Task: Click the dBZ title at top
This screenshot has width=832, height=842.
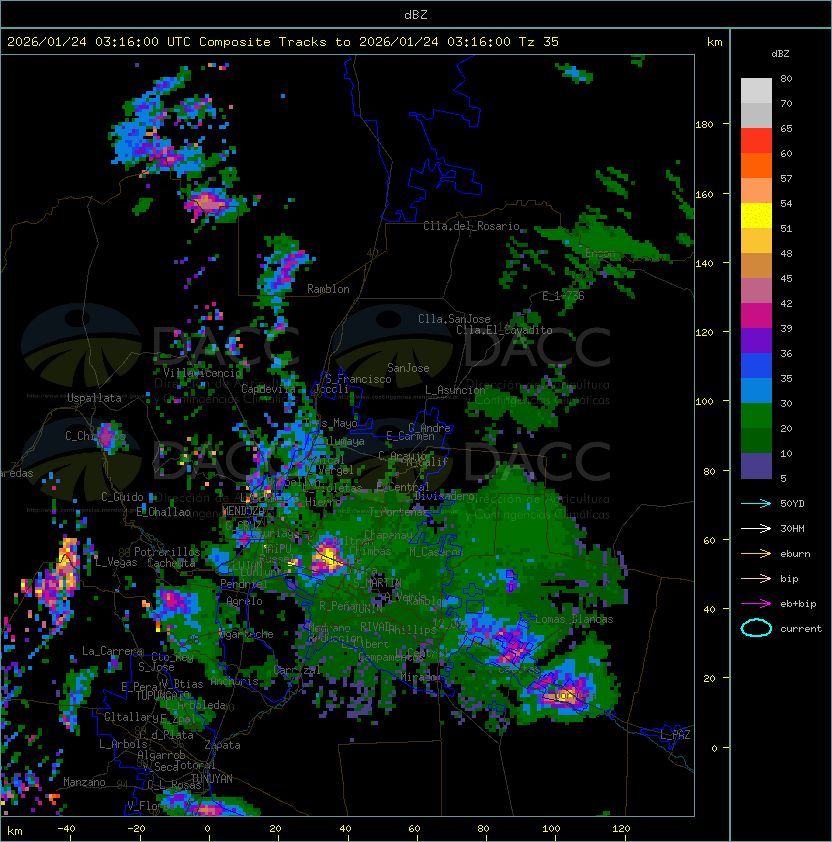Action: click(x=416, y=15)
